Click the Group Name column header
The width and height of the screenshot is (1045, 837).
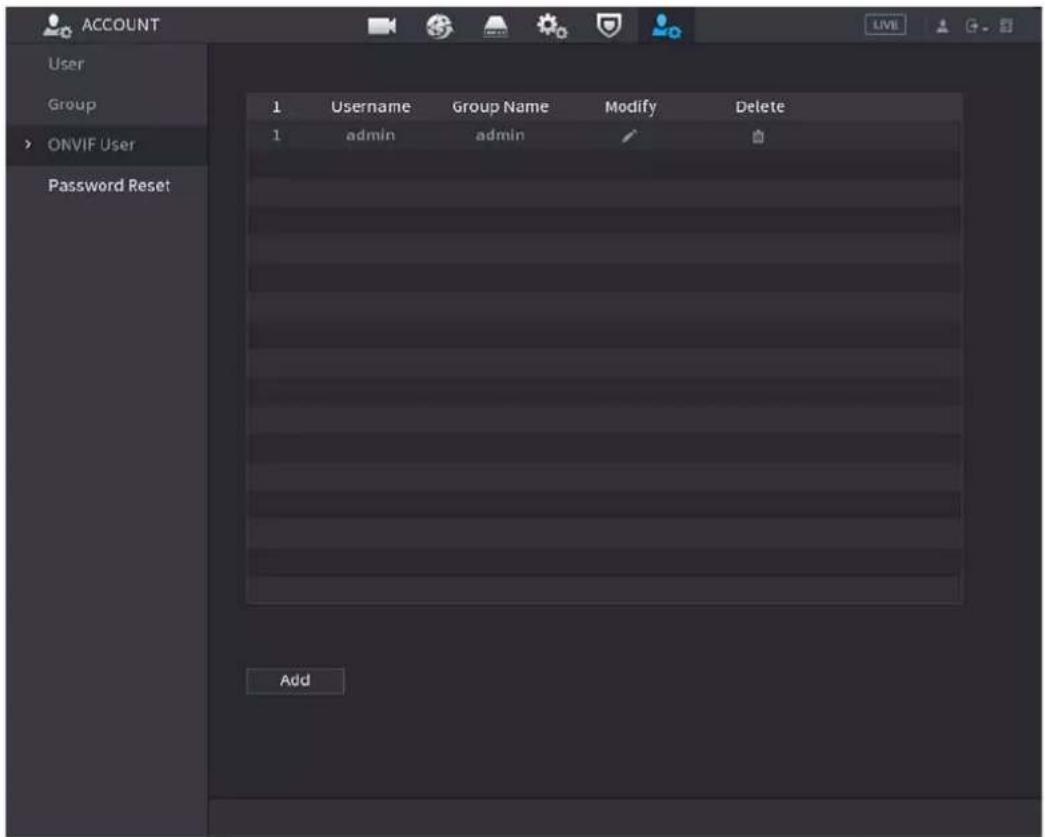tap(501, 107)
